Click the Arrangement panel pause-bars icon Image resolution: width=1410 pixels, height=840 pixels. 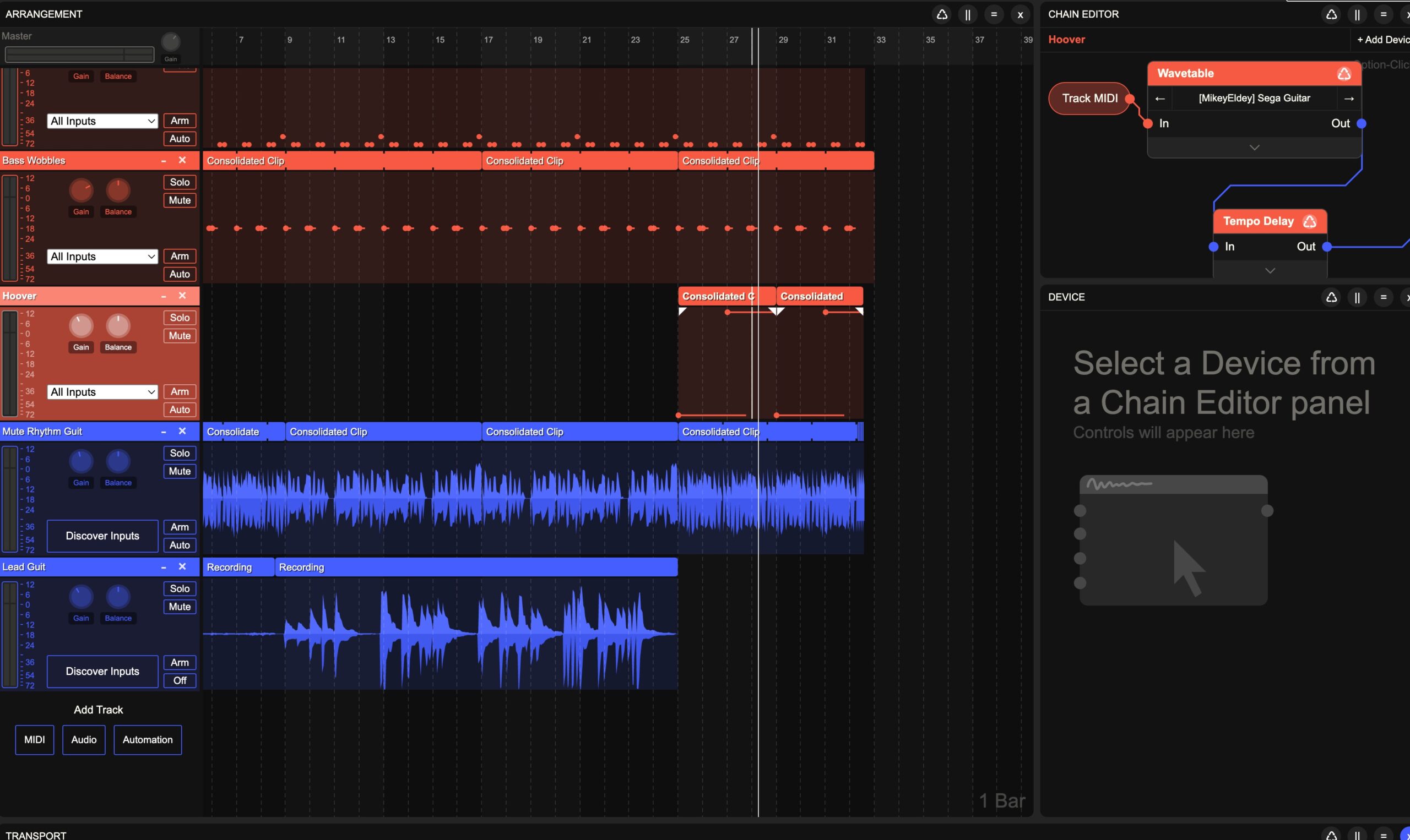click(x=968, y=15)
